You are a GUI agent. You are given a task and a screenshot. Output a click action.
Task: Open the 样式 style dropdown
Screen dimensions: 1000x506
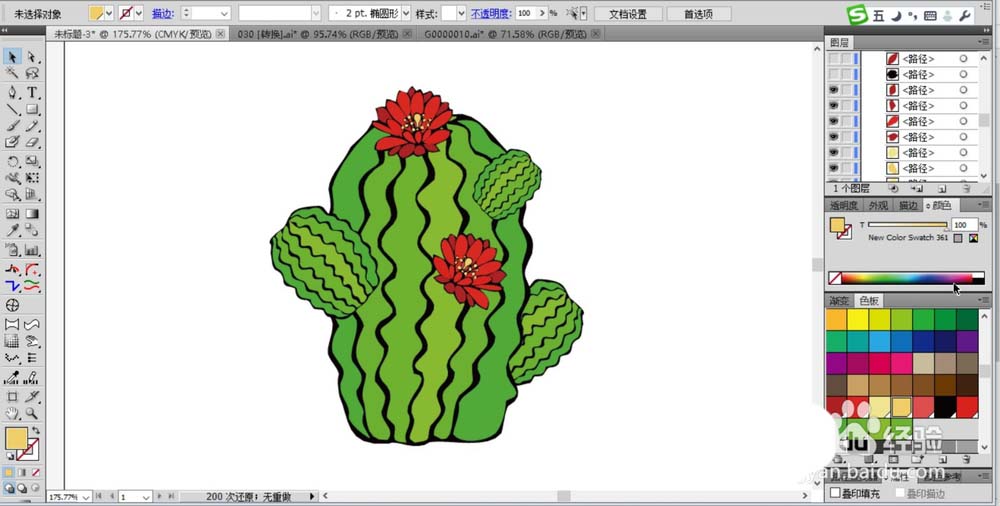point(461,13)
